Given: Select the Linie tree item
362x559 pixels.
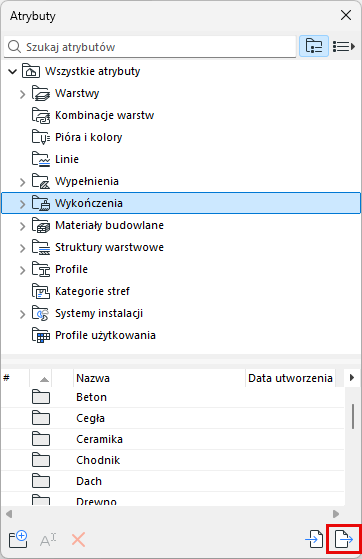Looking at the screenshot, I should pyautogui.click(x=67, y=159).
